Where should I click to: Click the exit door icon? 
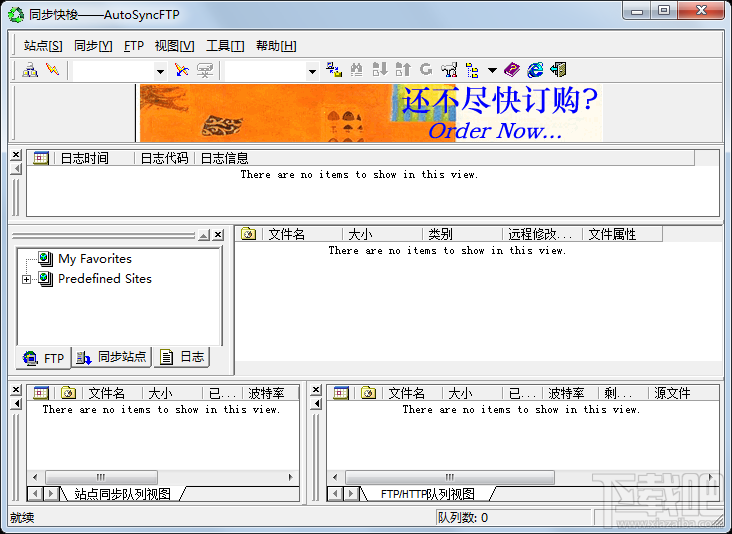[558, 70]
